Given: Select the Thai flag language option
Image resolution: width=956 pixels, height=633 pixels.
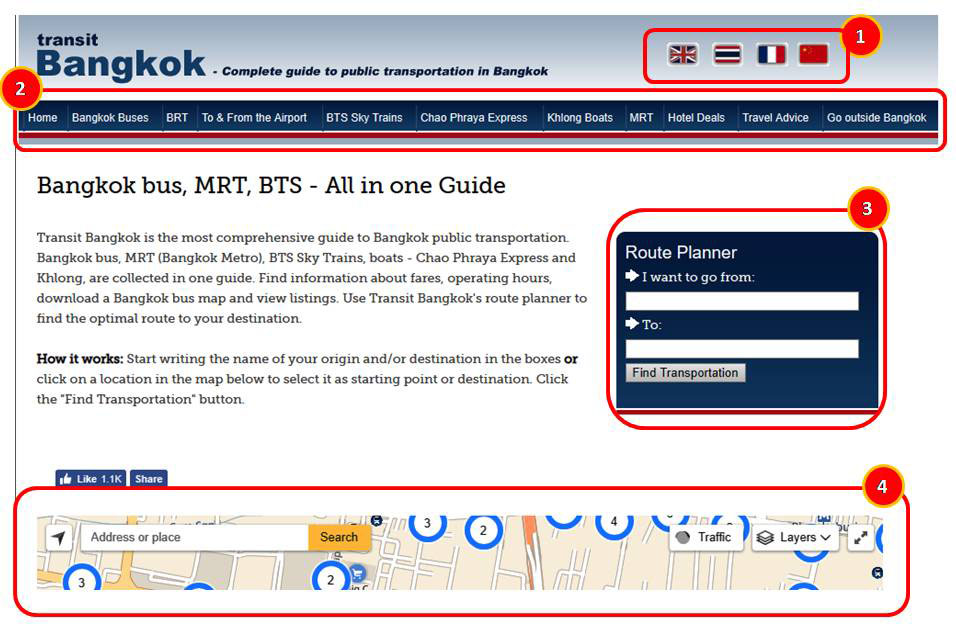Looking at the screenshot, I should tap(727, 54).
